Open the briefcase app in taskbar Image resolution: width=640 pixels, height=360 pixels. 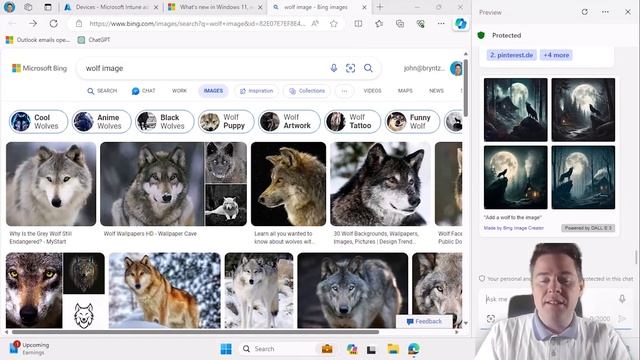327,349
